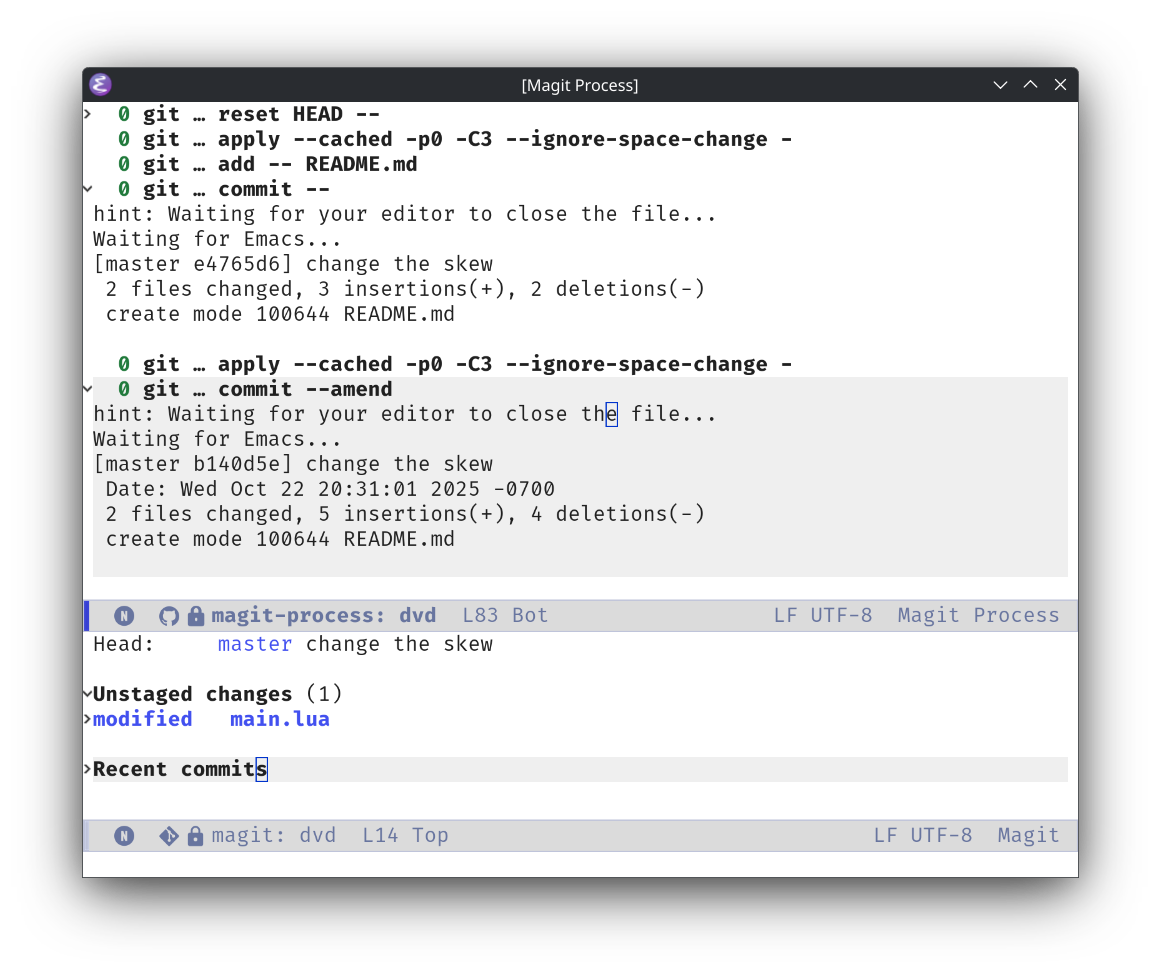Viewport: 1160px width, 974px height.
Task: Click the magit-process: dvd buffer name
Action: (x=323, y=615)
